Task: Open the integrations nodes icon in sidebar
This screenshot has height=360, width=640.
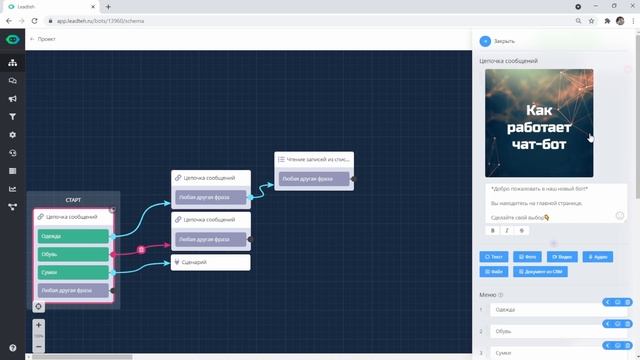Action: pyautogui.click(x=13, y=207)
